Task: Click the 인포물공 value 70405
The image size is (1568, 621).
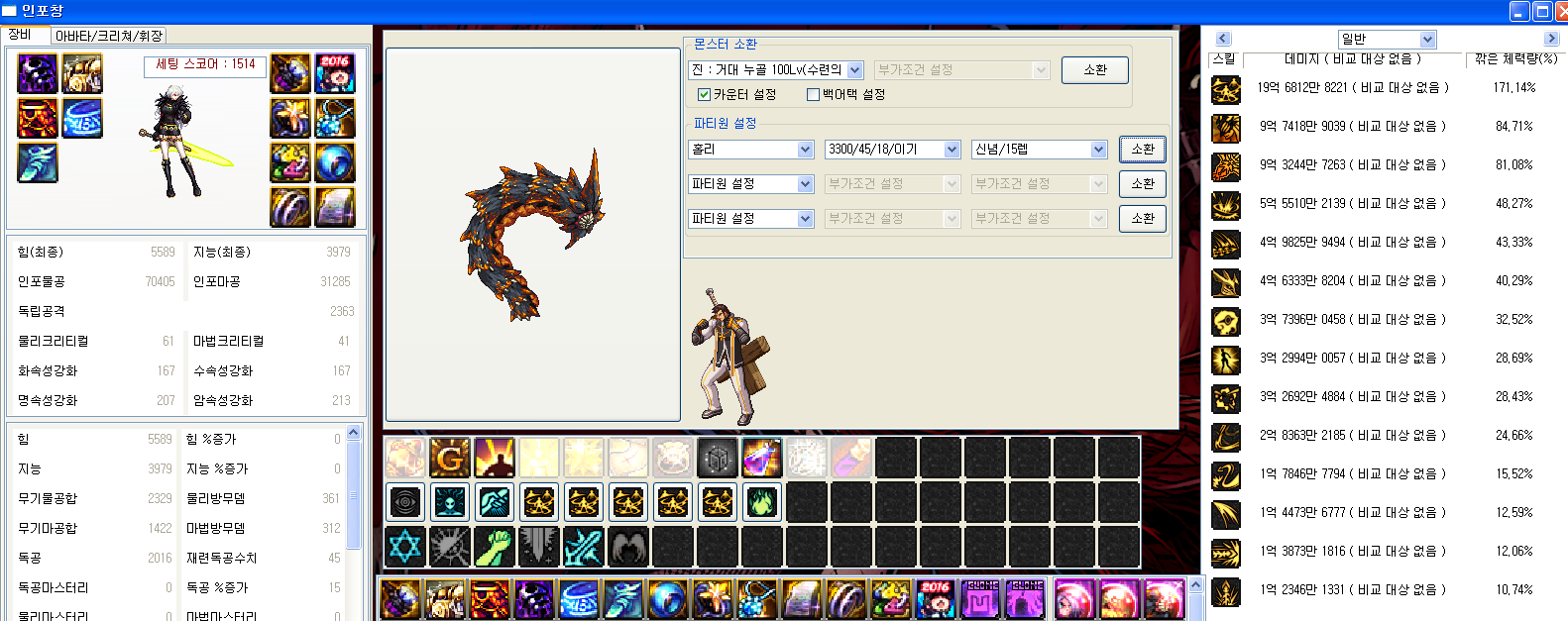Action: [x=160, y=282]
